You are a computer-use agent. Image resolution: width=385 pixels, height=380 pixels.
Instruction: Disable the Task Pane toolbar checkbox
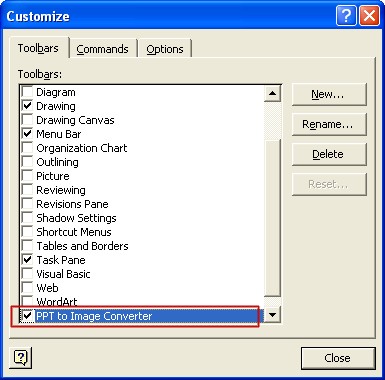(x=27, y=260)
